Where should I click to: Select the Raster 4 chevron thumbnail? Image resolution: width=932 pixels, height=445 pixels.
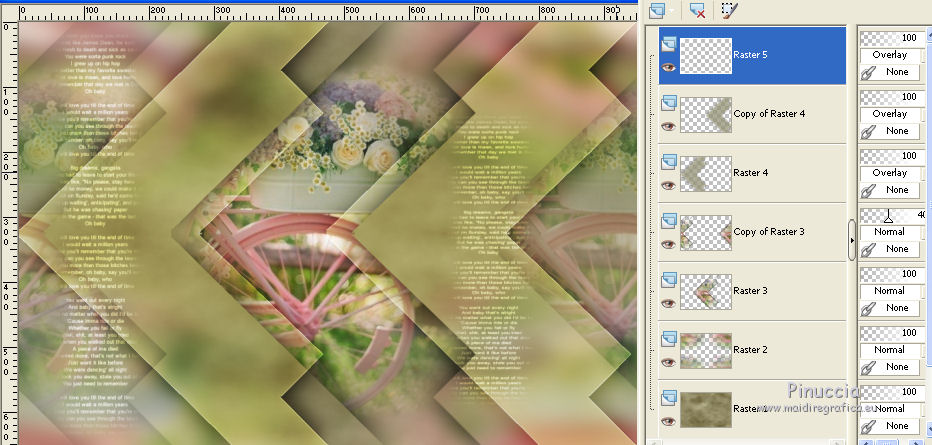tap(706, 173)
